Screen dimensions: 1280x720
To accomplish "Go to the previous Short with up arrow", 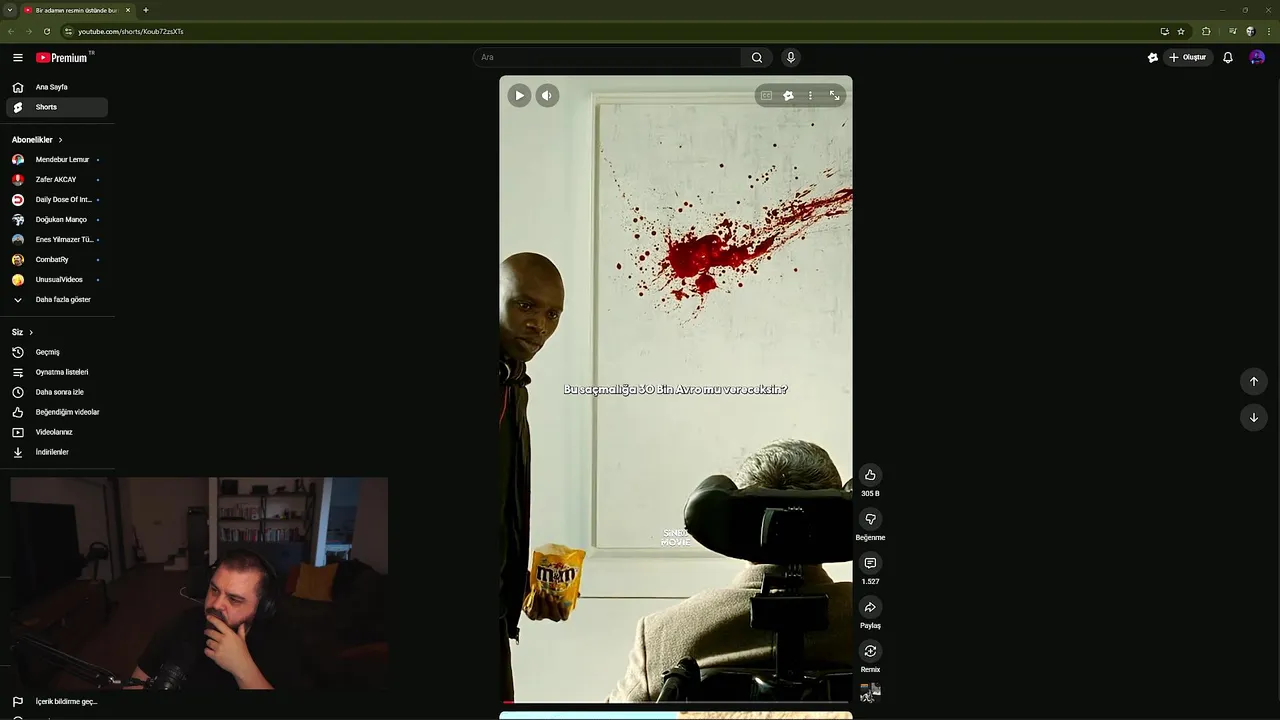I will (1253, 381).
